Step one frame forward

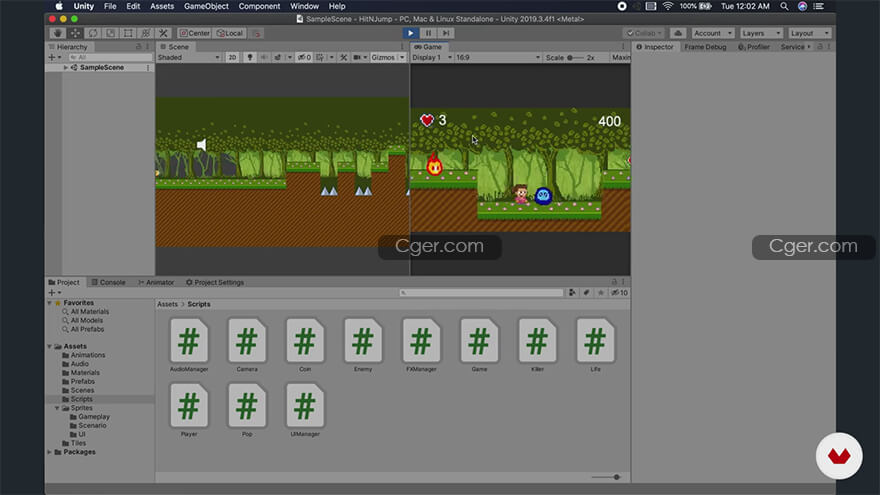[x=446, y=33]
